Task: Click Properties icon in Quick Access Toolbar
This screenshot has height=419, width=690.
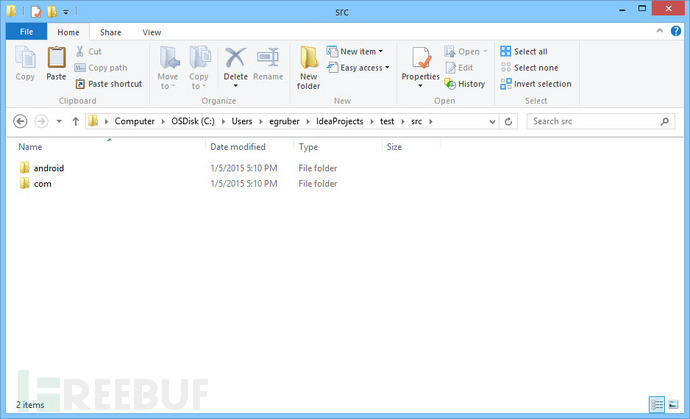Action: tap(36, 11)
